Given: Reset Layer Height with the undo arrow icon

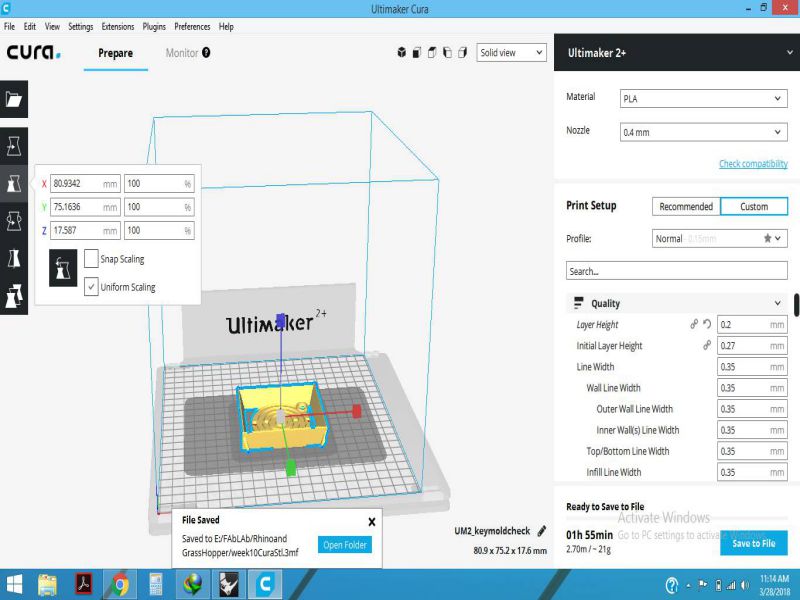Looking at the screenshot, I should [707, 324].
